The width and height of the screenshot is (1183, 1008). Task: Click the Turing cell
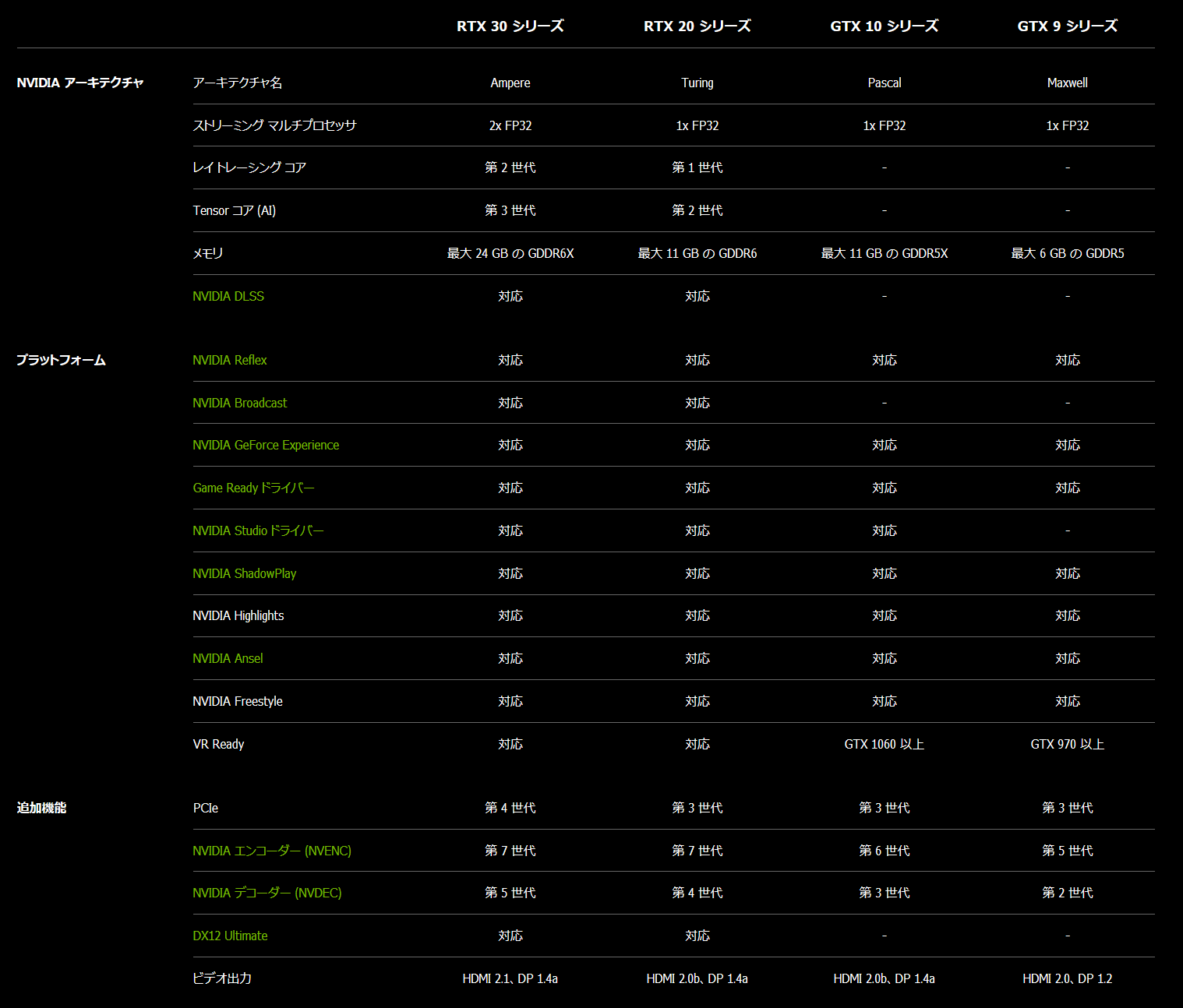697,83
